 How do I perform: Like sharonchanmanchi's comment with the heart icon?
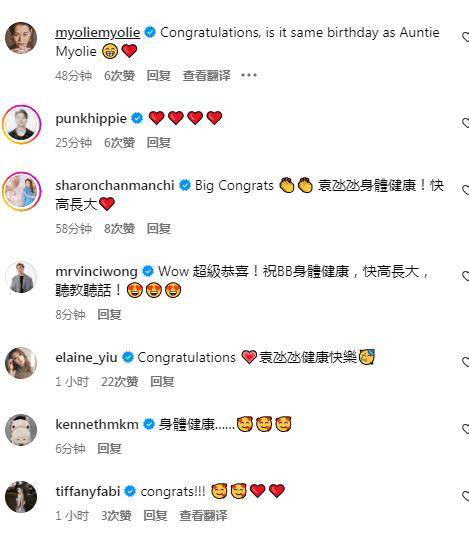point(466,190)
